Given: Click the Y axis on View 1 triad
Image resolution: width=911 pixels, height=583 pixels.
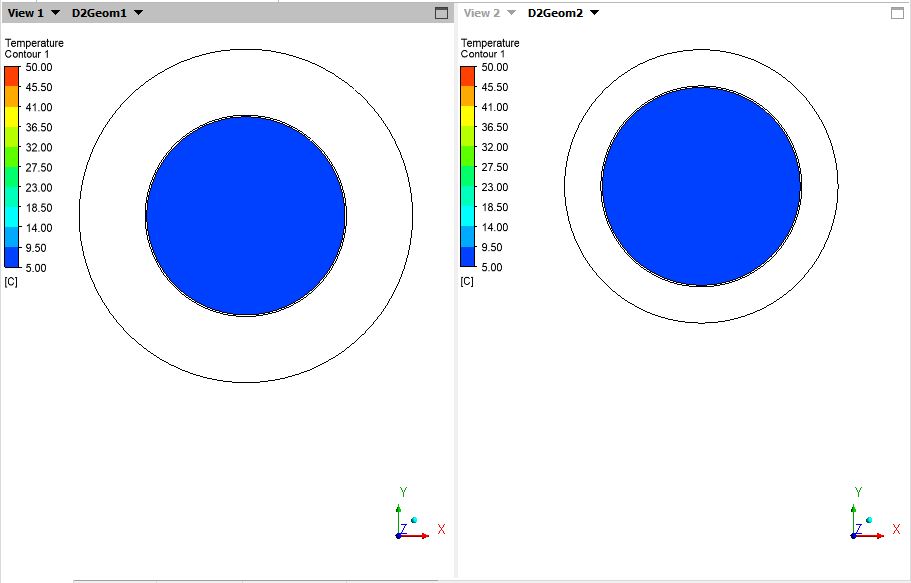Looking at the screenshot, I should pyautogui.click(x=404, y=490).
